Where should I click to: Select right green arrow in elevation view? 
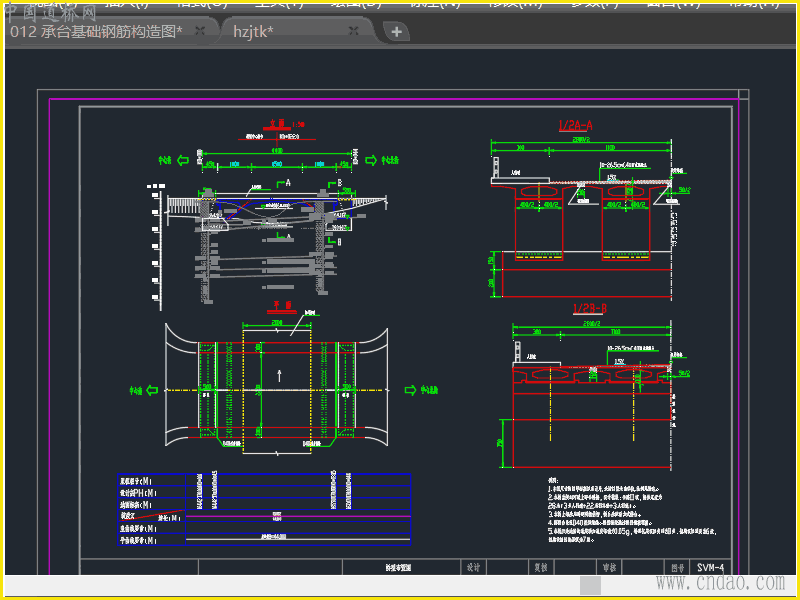370,160
